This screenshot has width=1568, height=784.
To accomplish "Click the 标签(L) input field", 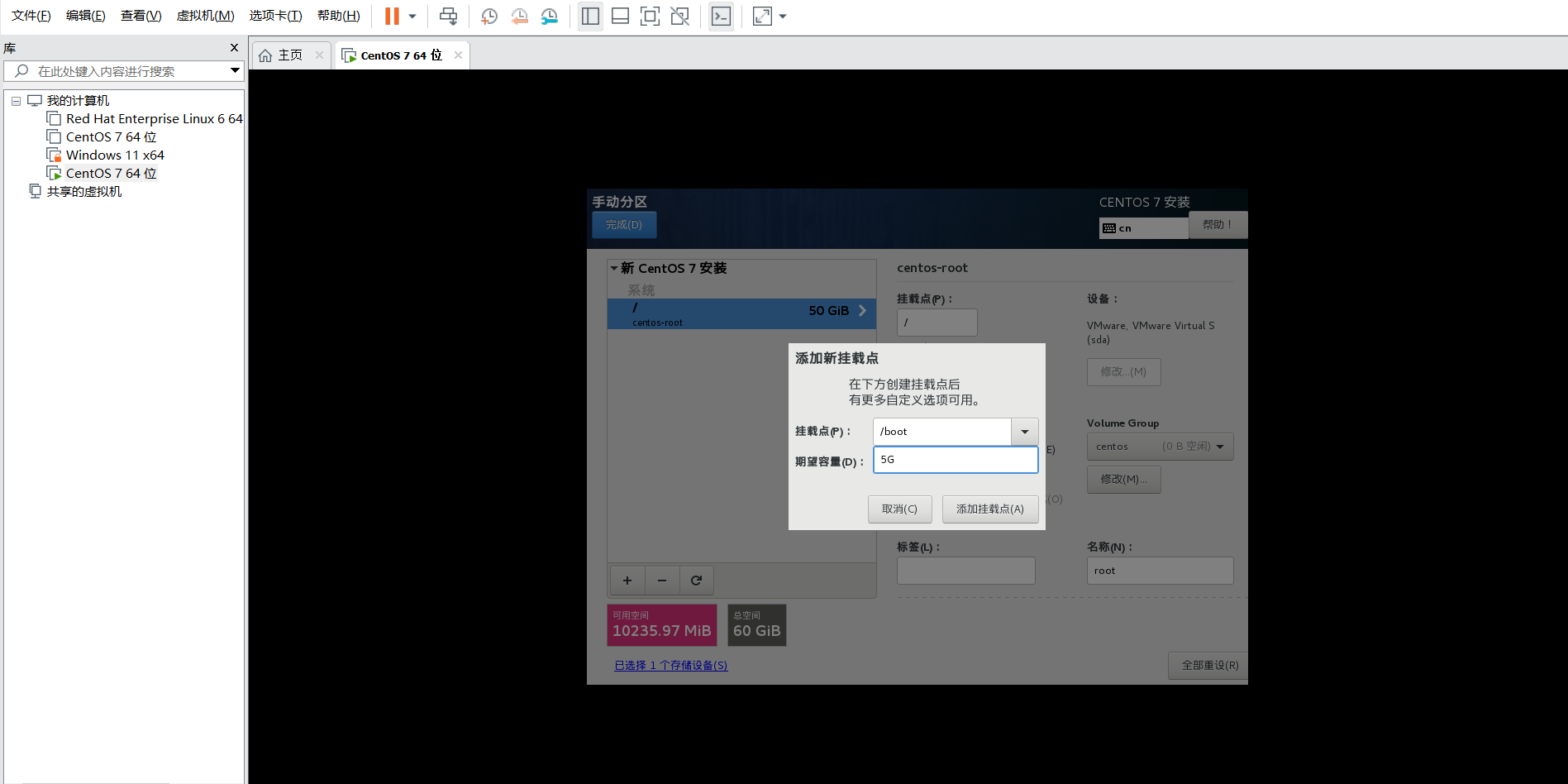I will tap(965, 571).
